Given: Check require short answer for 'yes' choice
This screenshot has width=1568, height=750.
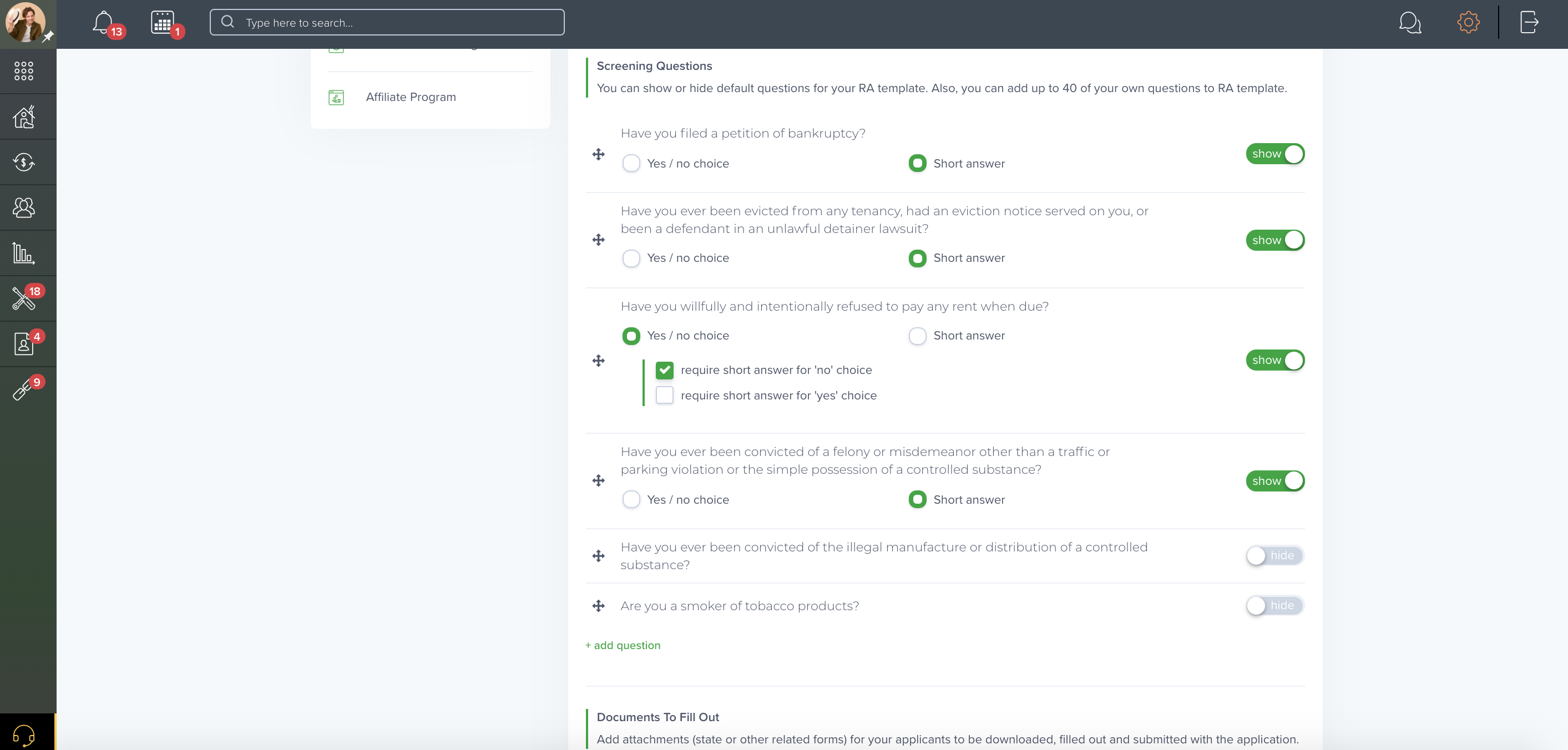Looking at the screenshot, I should point(665,395).
